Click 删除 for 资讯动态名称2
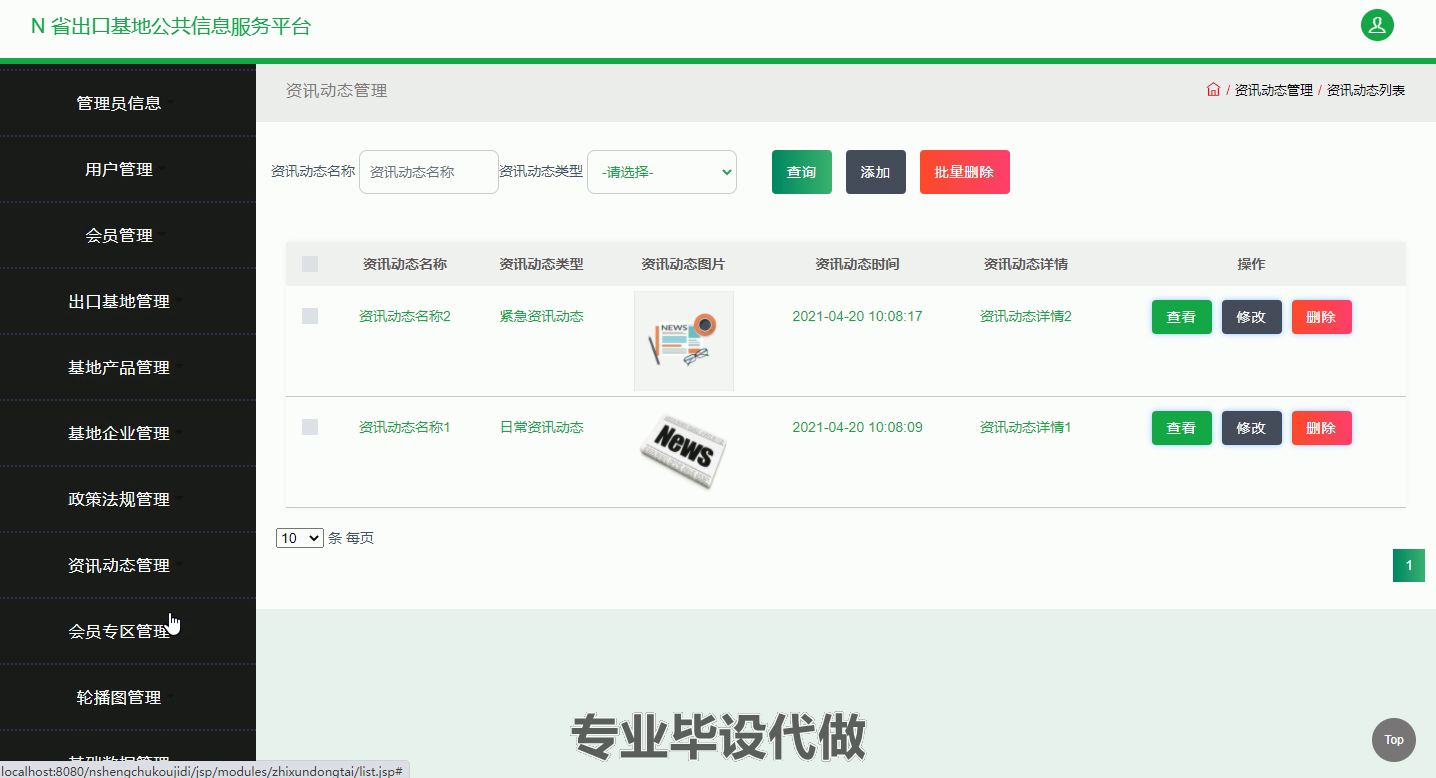Viewport: 1436px width, 778px height. (x=1322, y=317)
